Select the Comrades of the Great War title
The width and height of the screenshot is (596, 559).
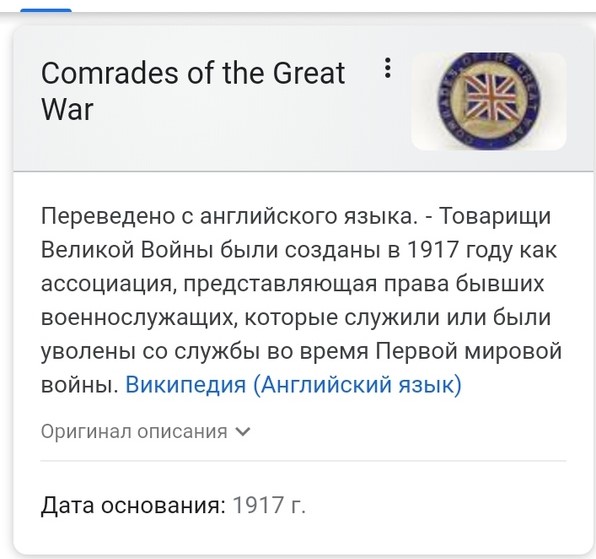[x=193, y=91]
